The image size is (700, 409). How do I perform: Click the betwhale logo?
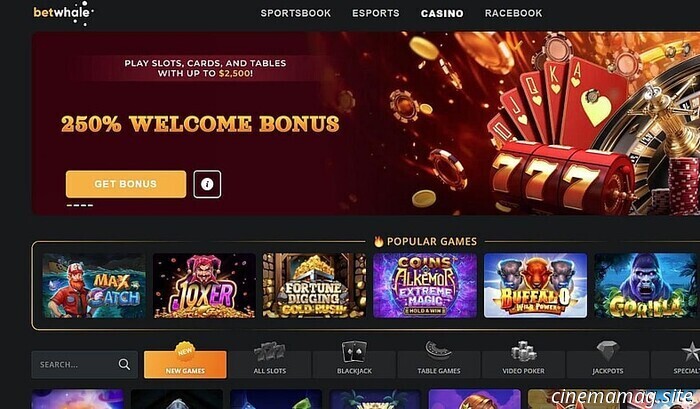coord(63,13)
